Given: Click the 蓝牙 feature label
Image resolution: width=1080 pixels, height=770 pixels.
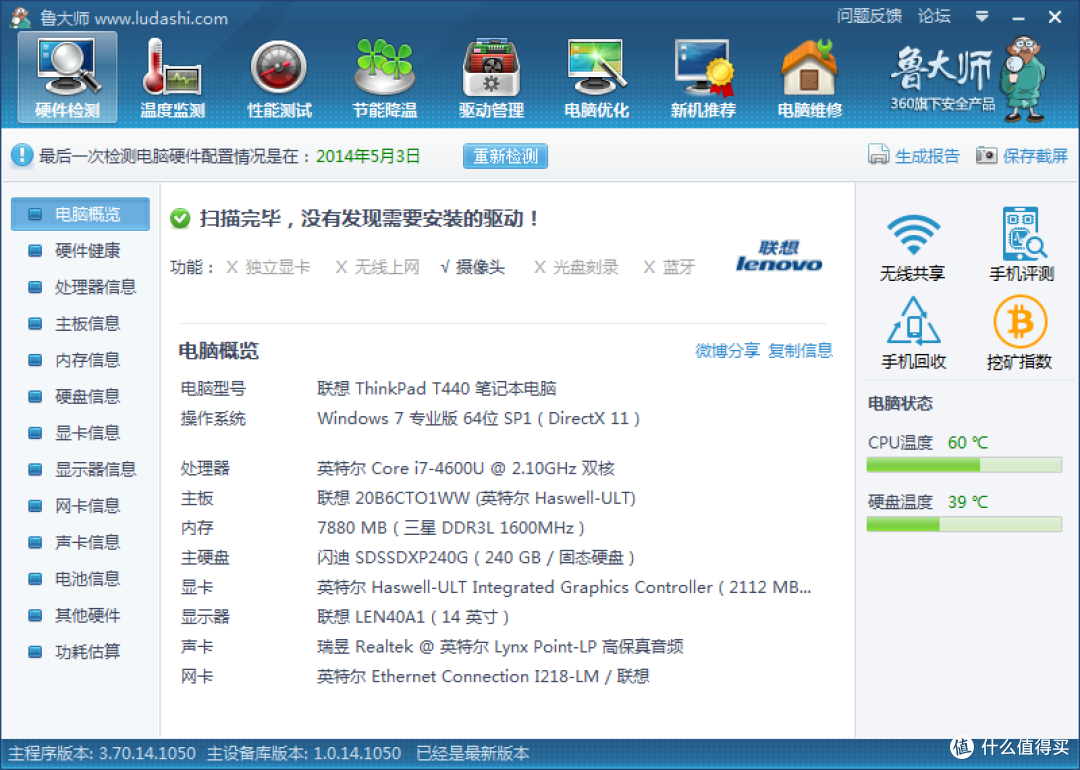Looking at the screenshot, I should [x=678, y=267].
